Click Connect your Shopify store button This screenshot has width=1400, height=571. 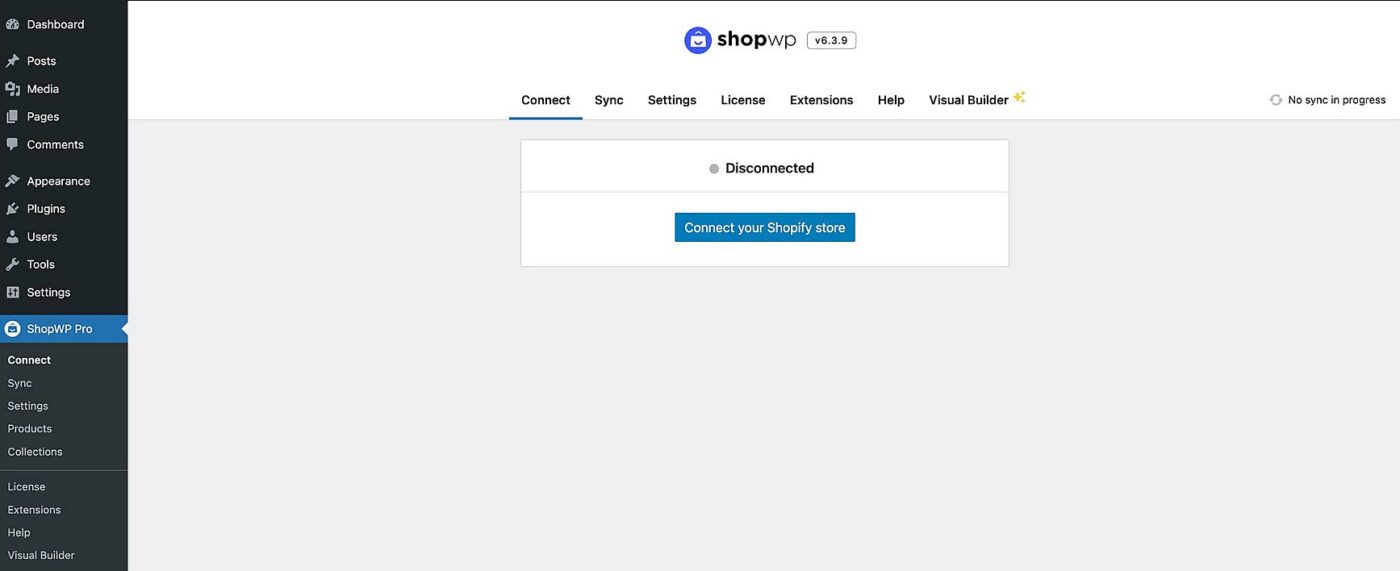pyautogui.click(x=765, y=228)
